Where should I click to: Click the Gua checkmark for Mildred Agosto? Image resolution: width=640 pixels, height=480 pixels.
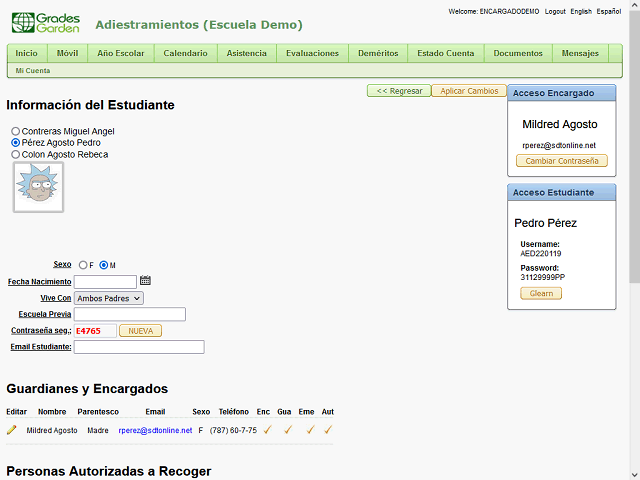tap(287, 430)
